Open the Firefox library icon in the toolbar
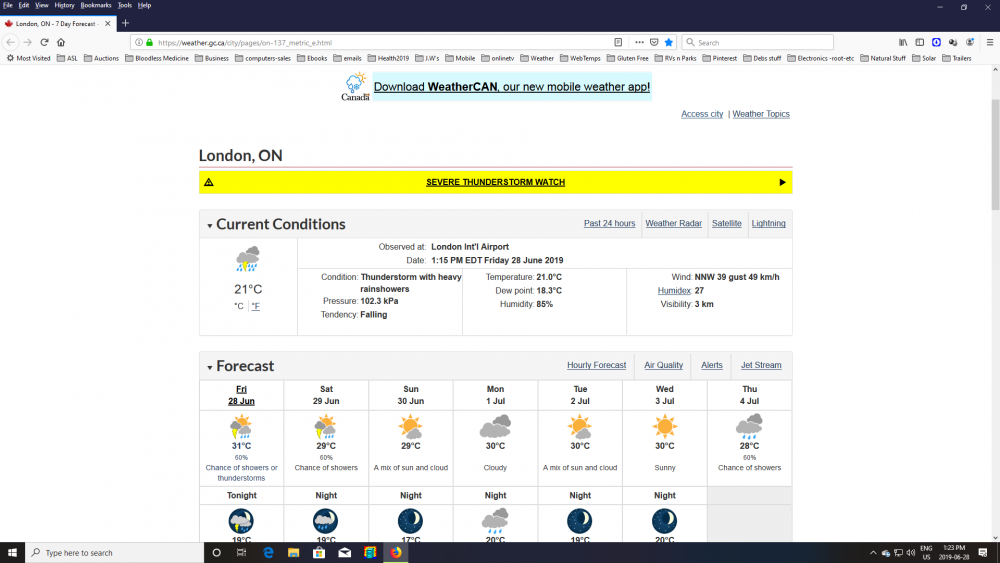 (x=903, y=43)
